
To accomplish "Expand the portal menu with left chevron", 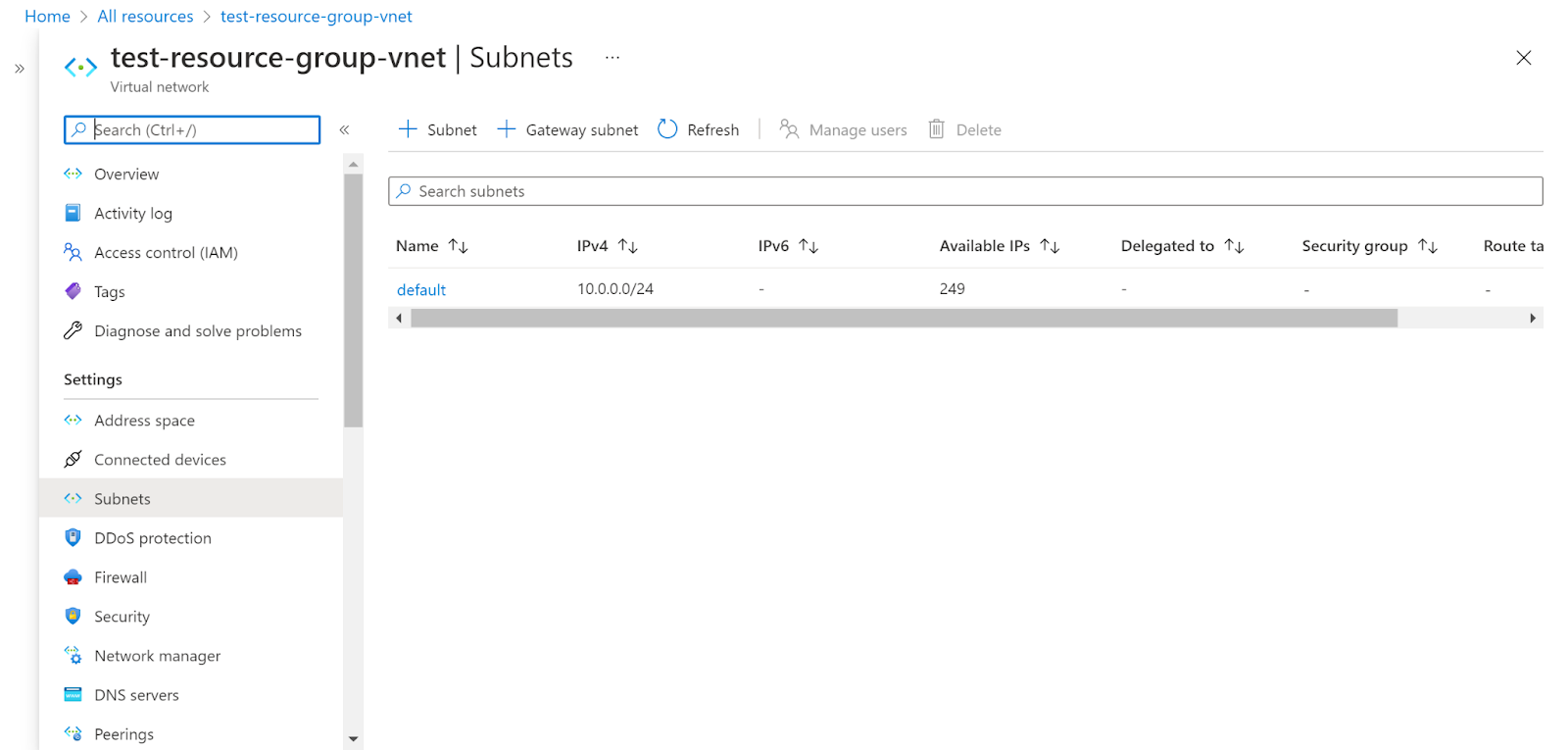I will click(x=20, y=69).
